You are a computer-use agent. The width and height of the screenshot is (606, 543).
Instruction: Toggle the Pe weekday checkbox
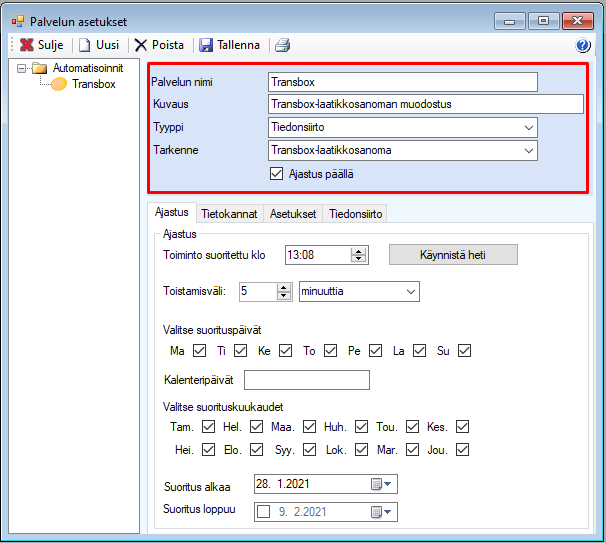375,351
